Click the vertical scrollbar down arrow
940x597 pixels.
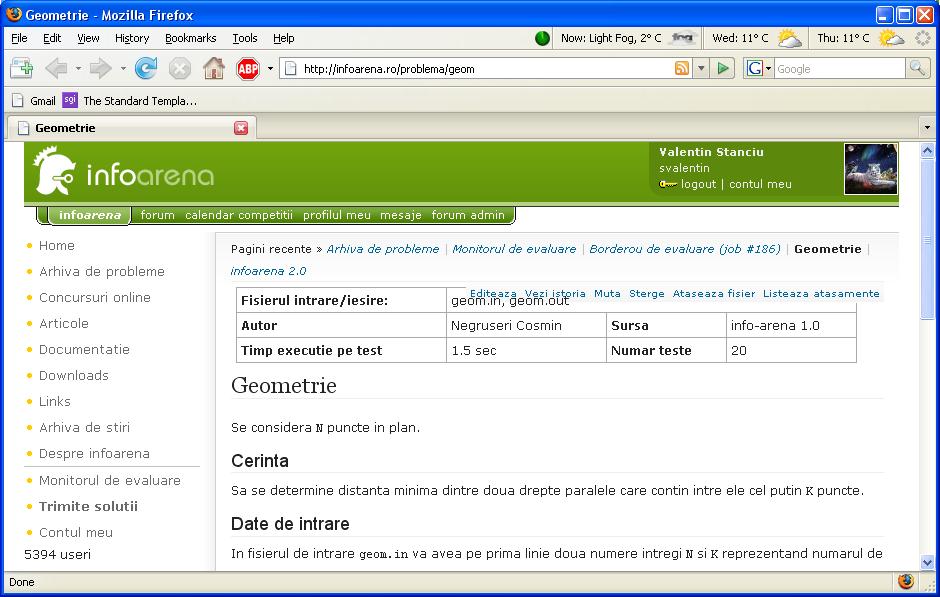click(x=927, y=563)
